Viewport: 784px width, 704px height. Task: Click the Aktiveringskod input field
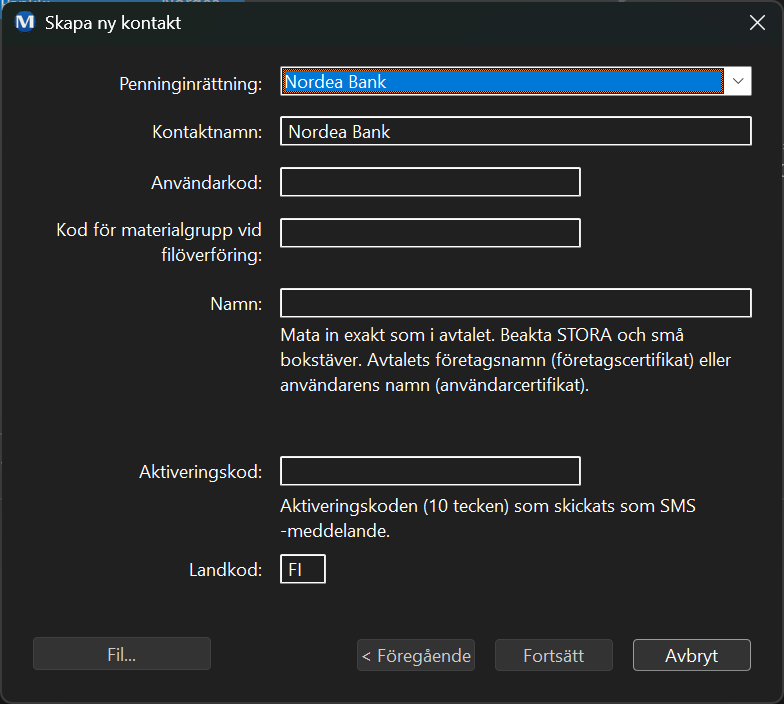click(x=430, y=470)
